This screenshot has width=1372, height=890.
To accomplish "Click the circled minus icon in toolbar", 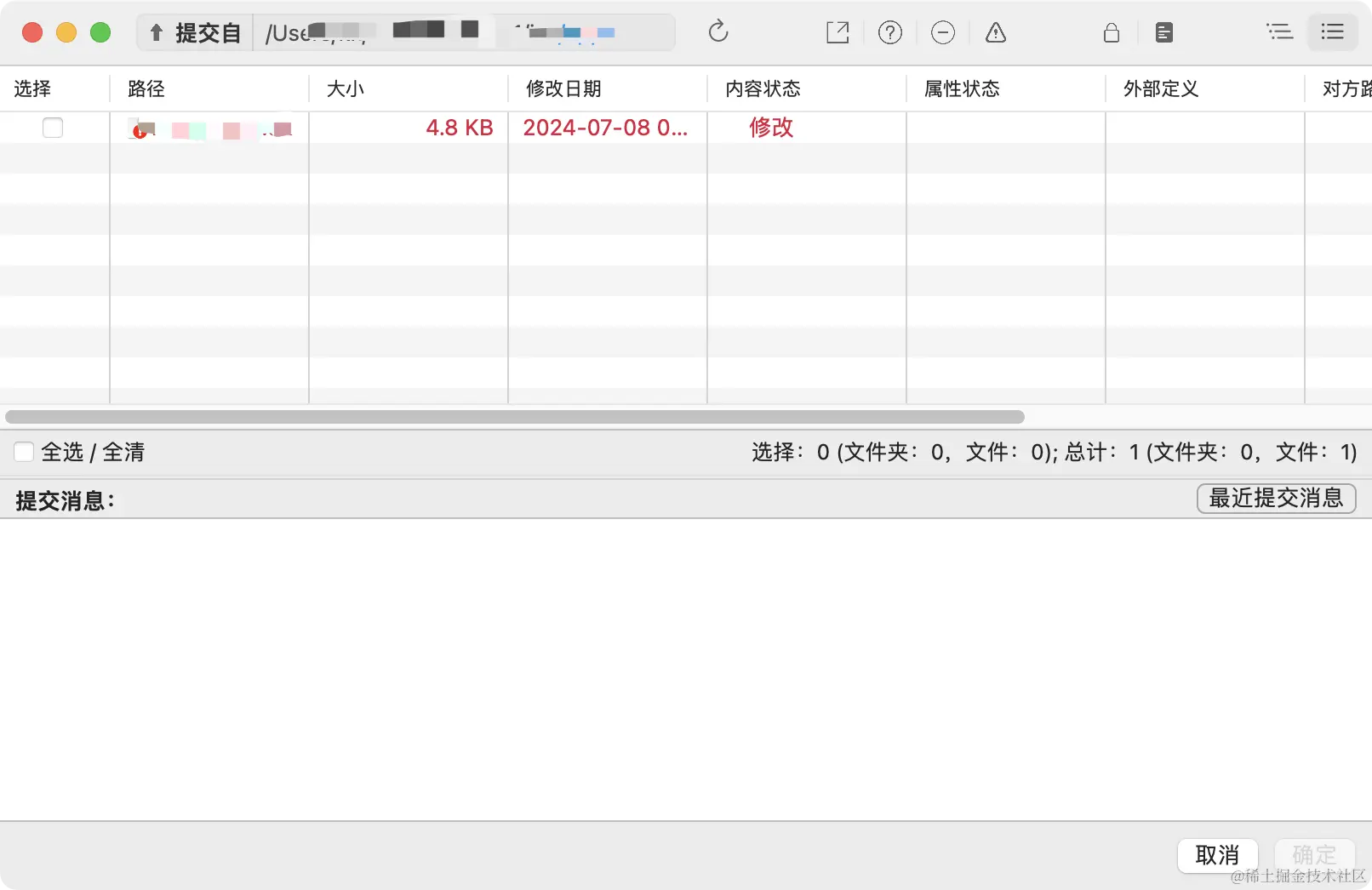I will click(x=943, y=32).
